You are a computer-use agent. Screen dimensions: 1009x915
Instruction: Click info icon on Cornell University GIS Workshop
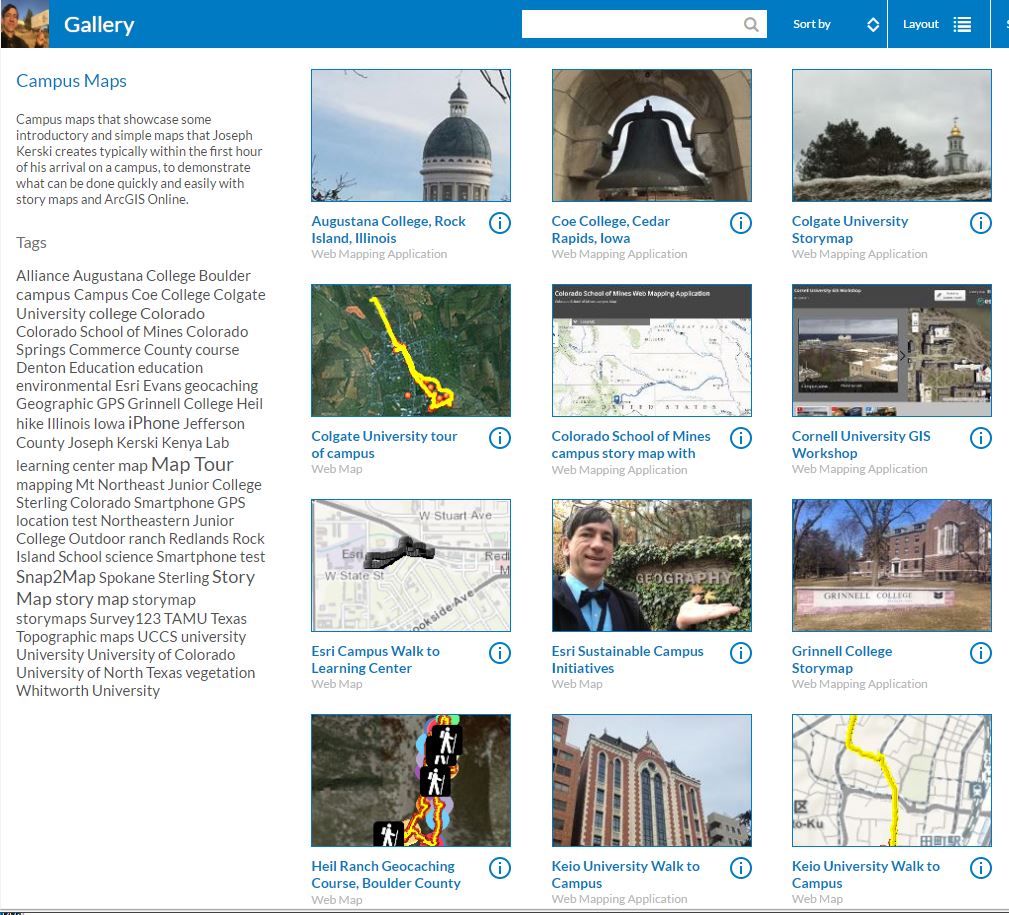click(981, 438)
